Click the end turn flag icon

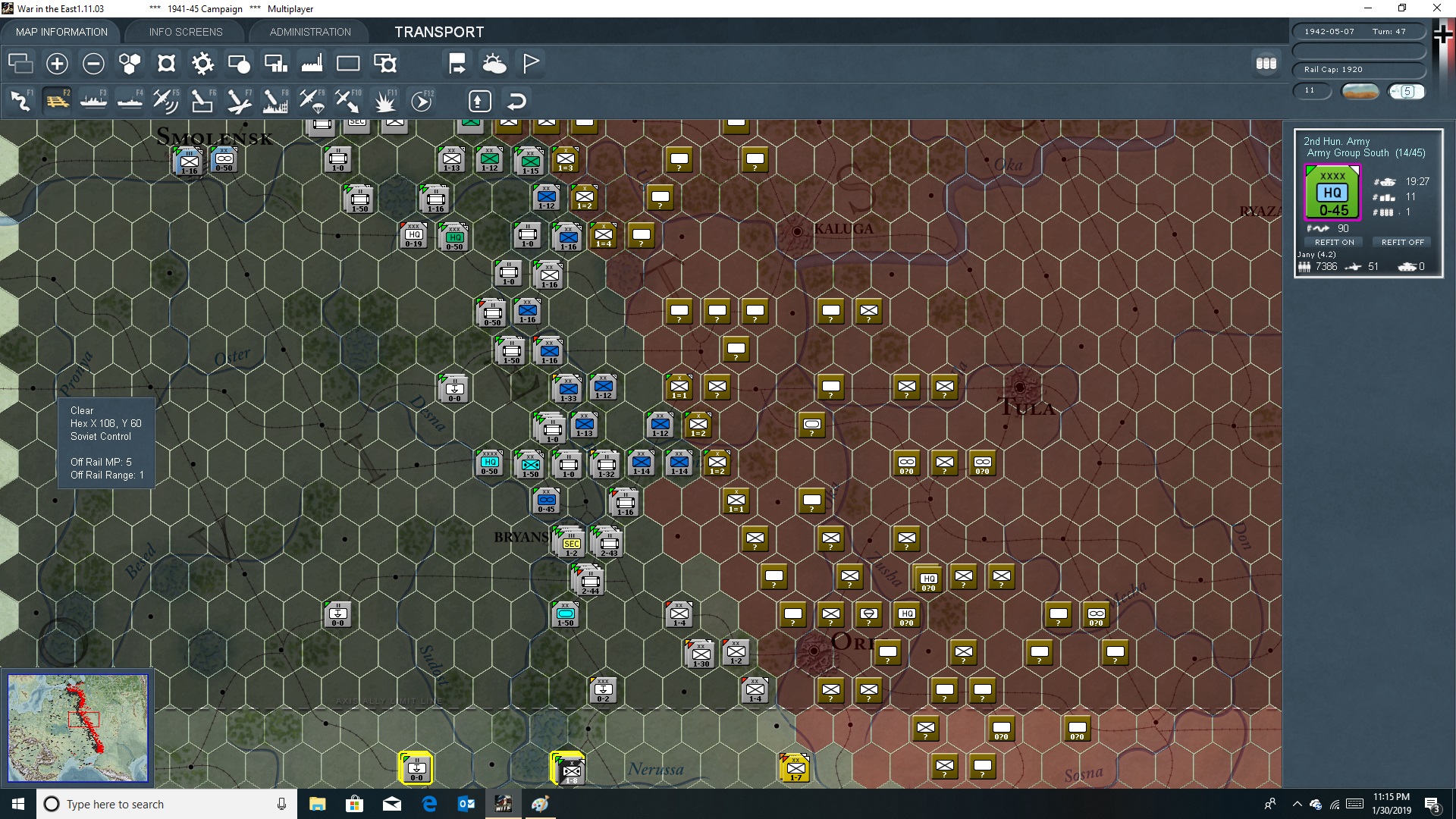point(530,64)
